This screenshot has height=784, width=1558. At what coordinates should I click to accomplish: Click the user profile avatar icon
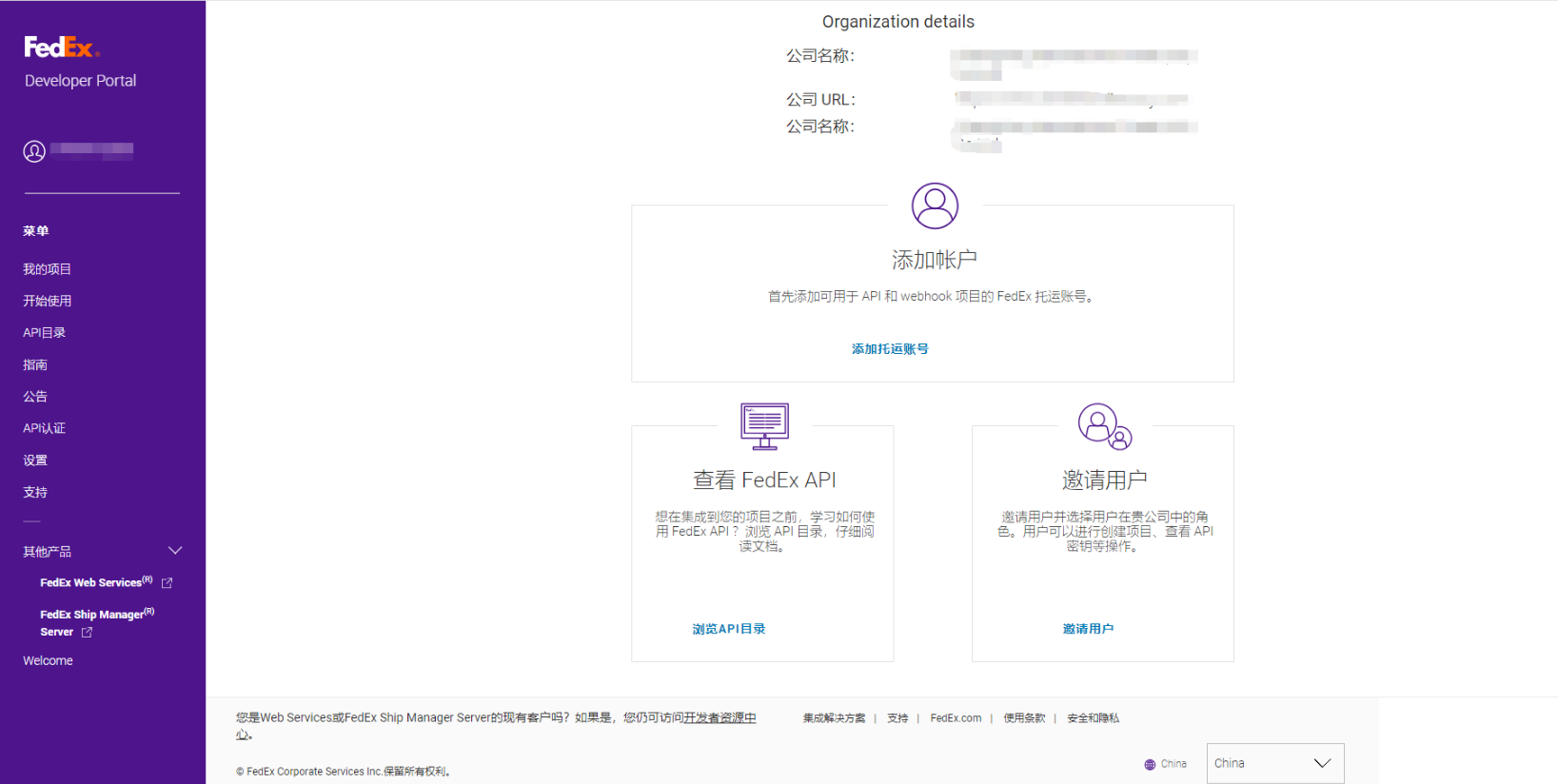pyautogui.click(x=34, y=151)
